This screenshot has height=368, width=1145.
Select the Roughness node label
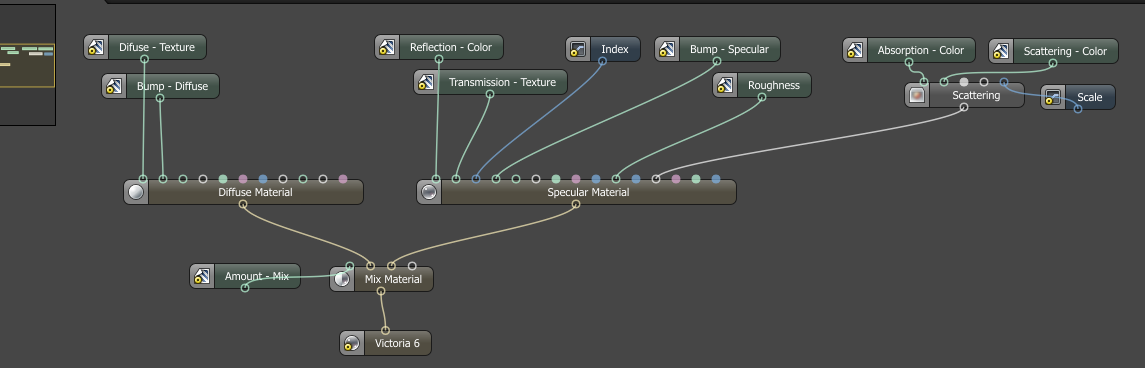(x=773, y=85)
